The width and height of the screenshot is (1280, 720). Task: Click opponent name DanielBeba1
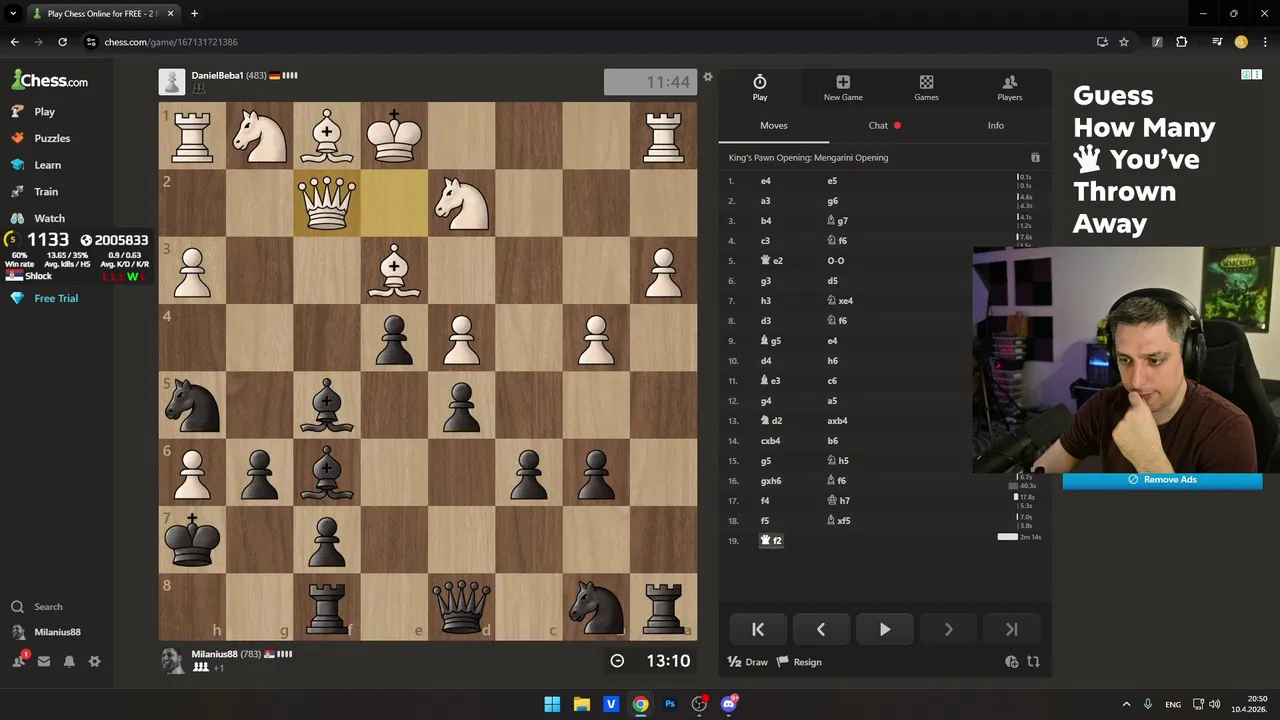tap(217, 75)
